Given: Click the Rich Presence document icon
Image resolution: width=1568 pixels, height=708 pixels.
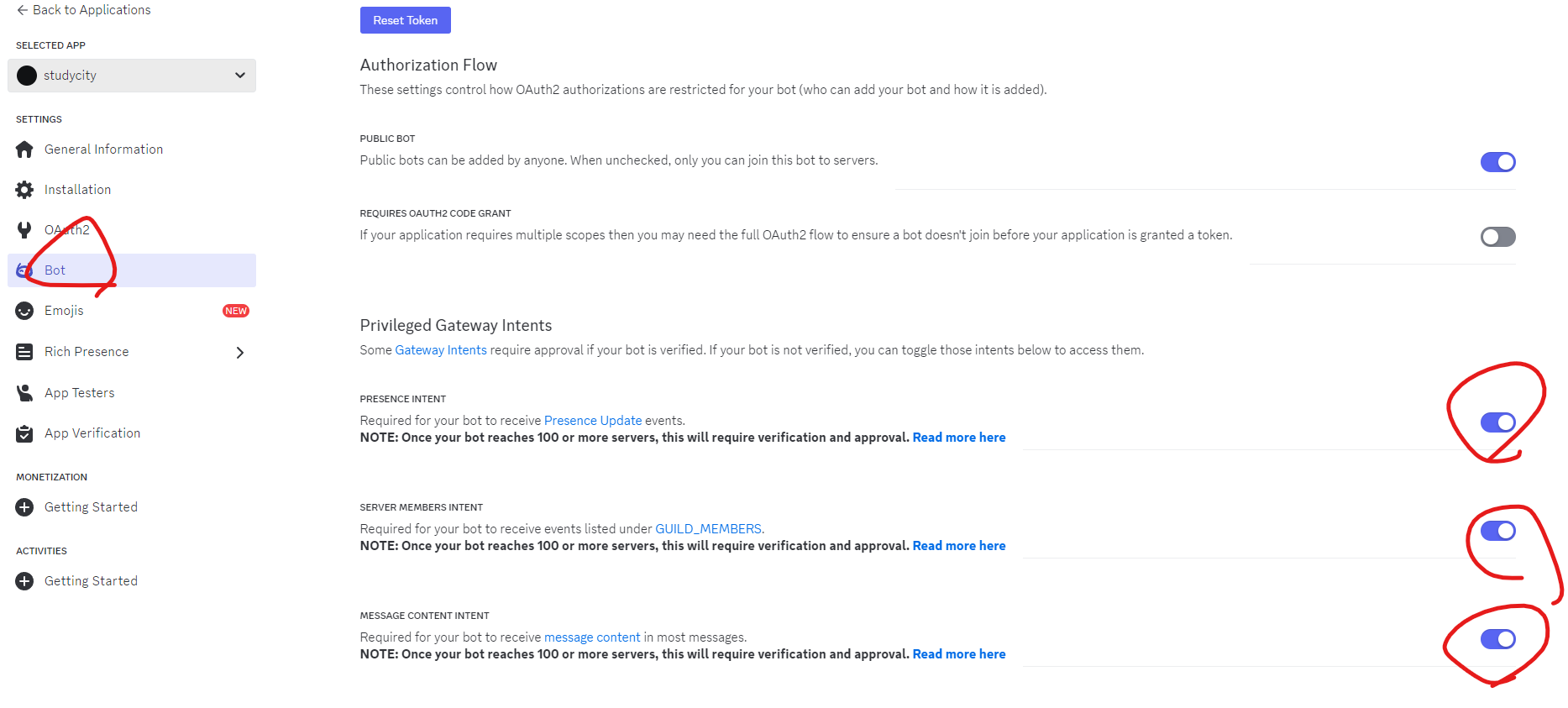Looking at the screenshot, I should (24, 352).
